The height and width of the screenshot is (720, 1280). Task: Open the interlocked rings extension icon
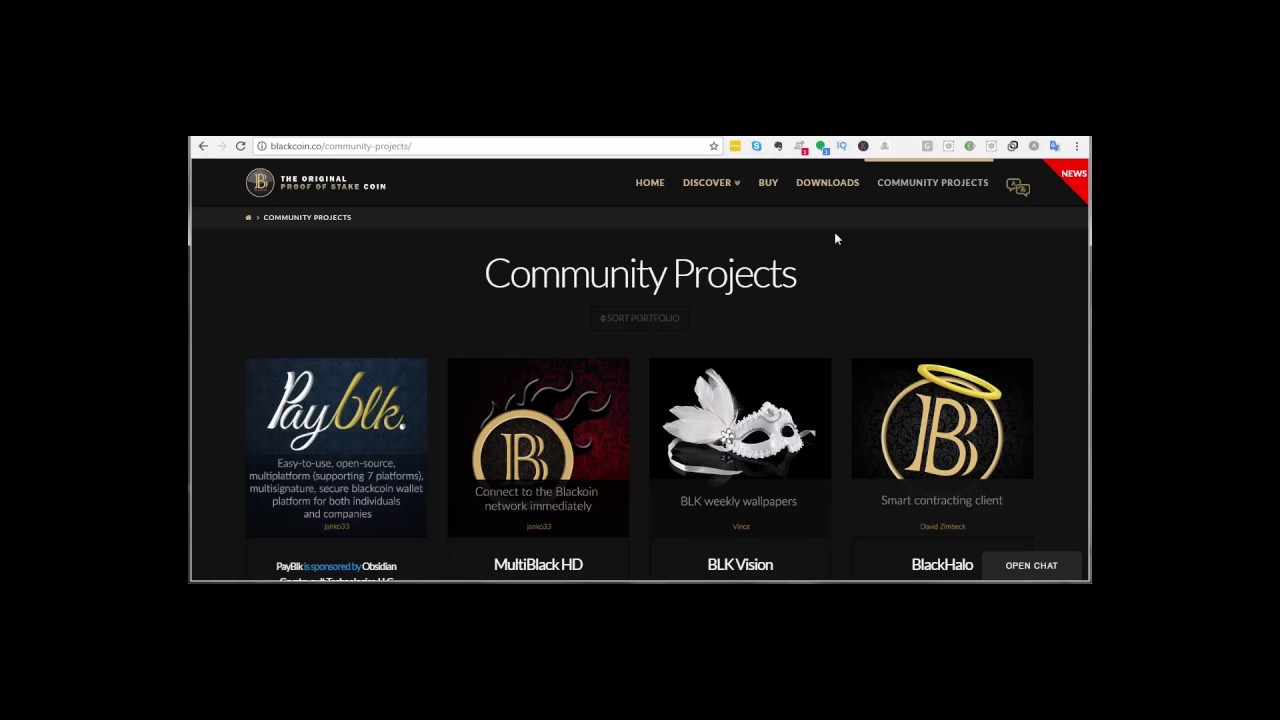pos(1012,146)
